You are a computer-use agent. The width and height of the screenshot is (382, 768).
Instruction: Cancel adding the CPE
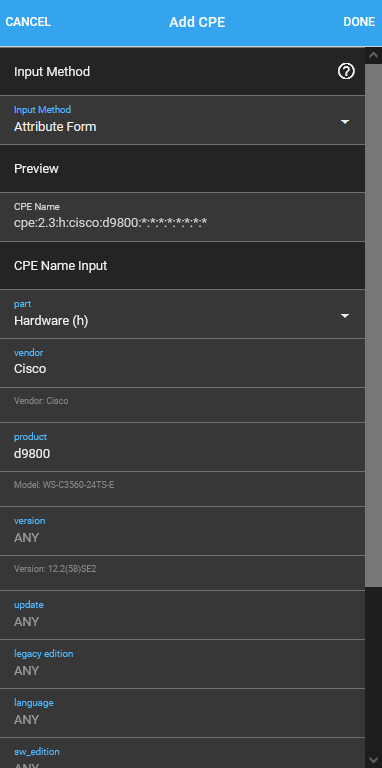pos(28,22)
